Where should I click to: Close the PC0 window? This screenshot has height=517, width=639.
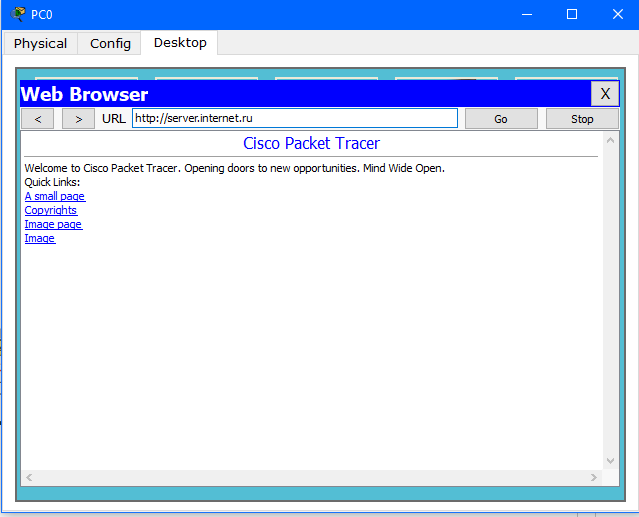[618, 15]
